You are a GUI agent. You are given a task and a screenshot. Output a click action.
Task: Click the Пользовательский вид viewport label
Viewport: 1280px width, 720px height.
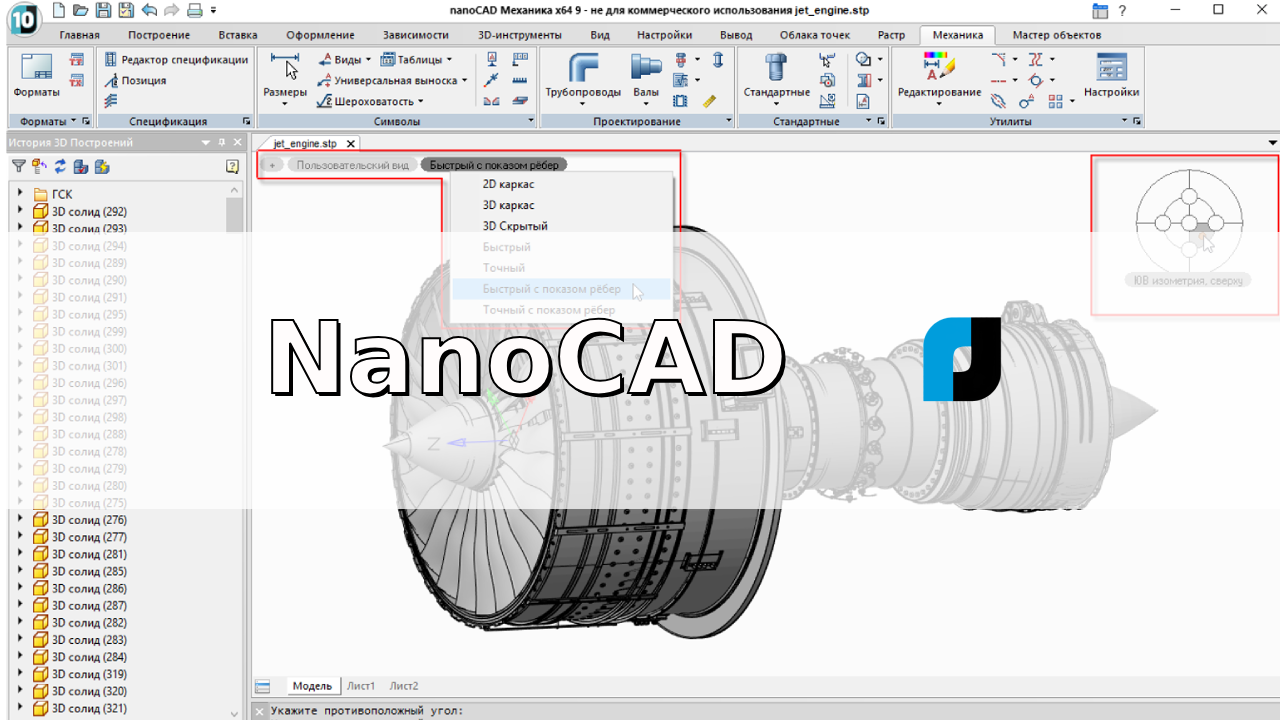click(x=353, y=165)
